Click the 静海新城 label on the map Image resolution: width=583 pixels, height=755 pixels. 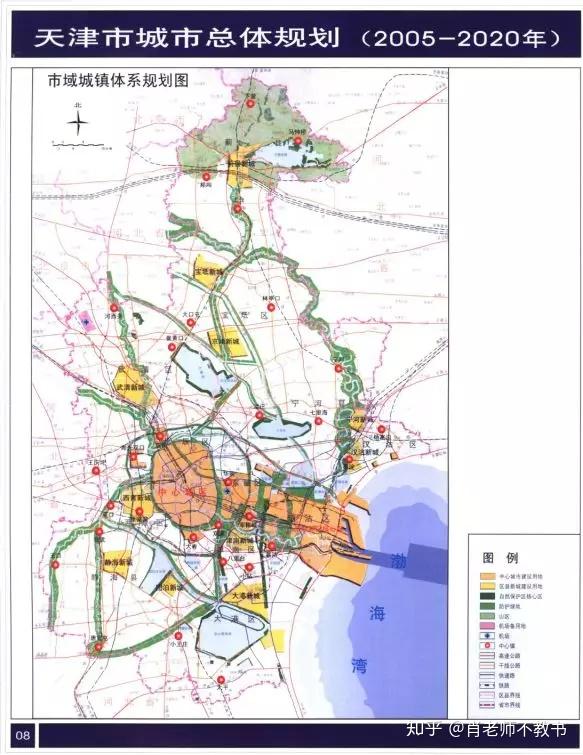click(x=118, y=562)
